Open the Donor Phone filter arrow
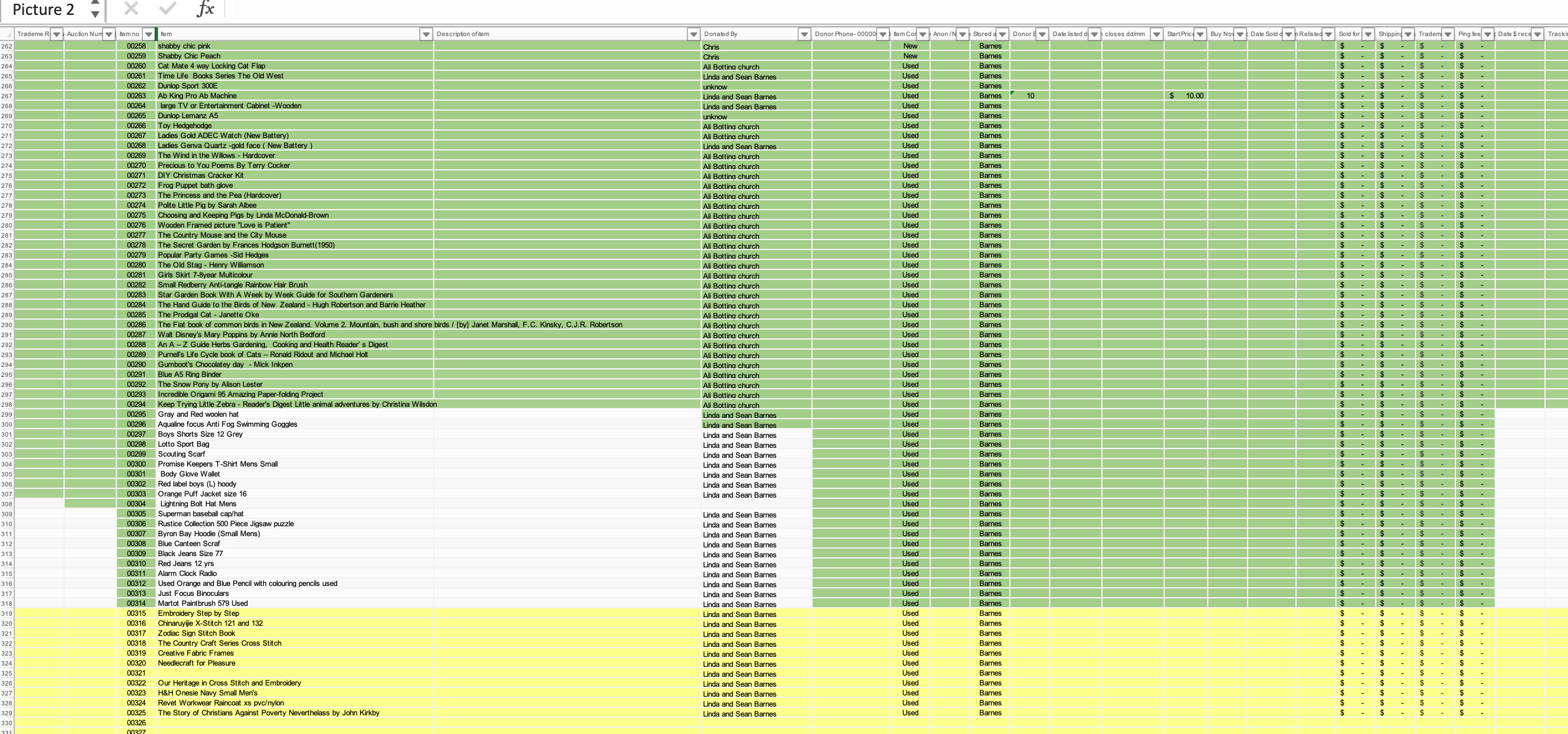The width and height of the screenshot is (1568, 734). click(882, 34)
